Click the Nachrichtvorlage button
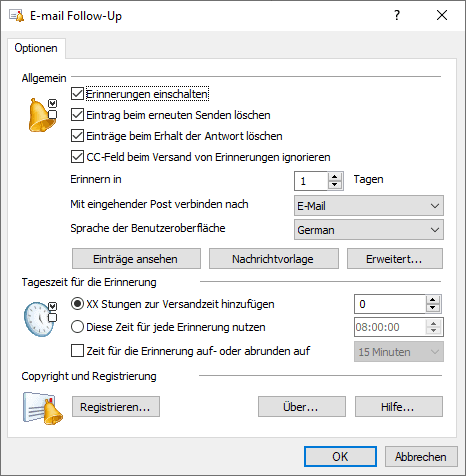The height and width of the screenshot is (476, 466). (274, 259)
